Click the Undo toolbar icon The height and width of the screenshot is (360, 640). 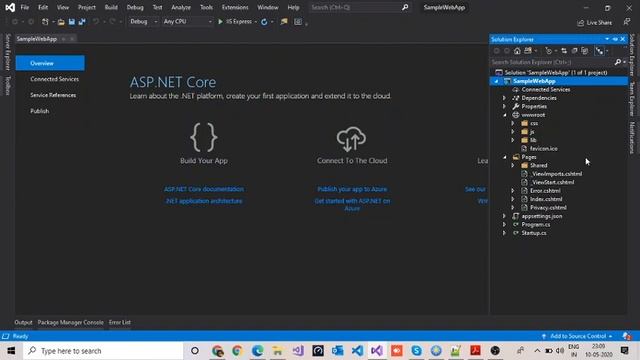pyautogui.click(x=96, y=22)
